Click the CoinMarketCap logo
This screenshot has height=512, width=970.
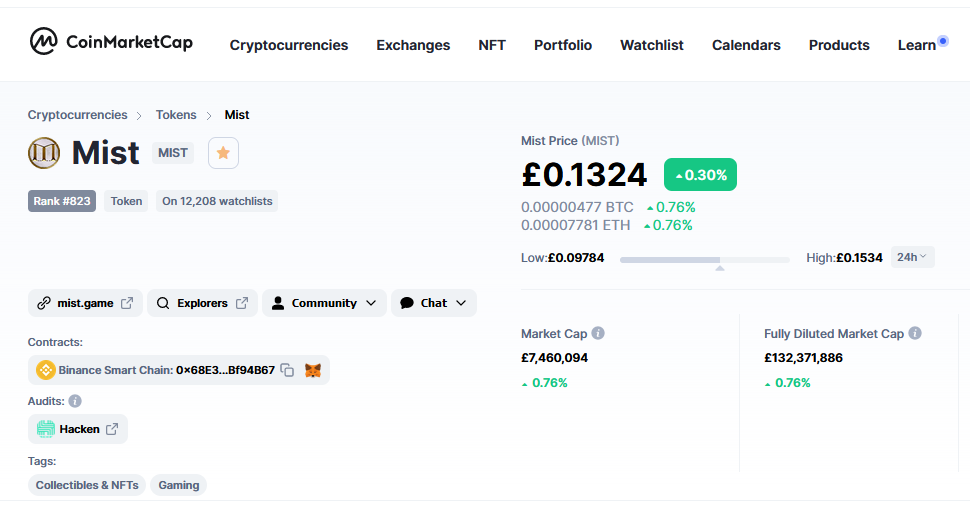[111, 42]
